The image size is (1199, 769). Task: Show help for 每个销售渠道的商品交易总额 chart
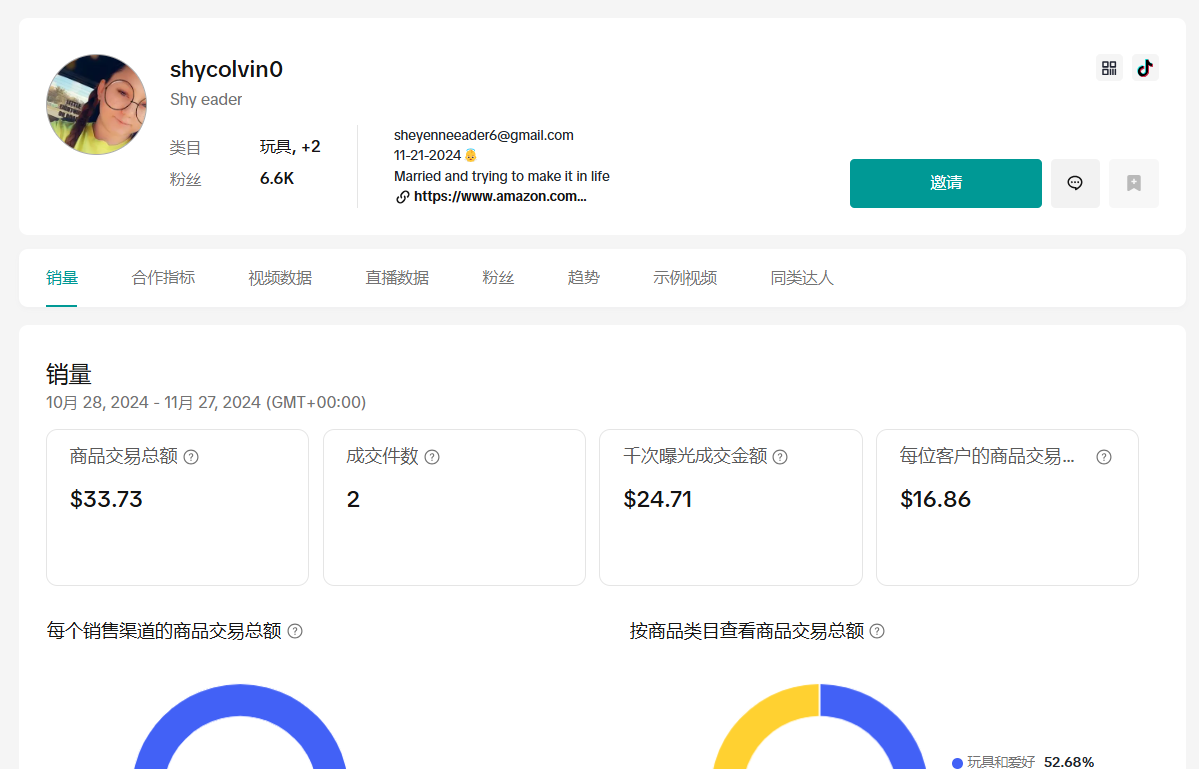click(295, 631)
